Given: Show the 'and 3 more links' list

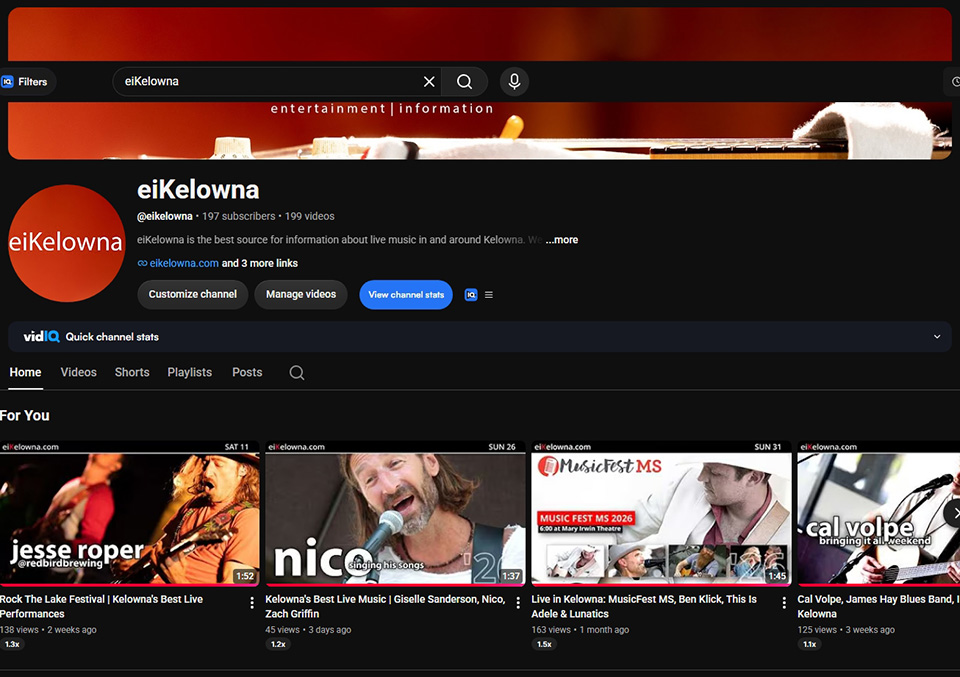Looking at the screenshot, I should (x=260, y=263).
